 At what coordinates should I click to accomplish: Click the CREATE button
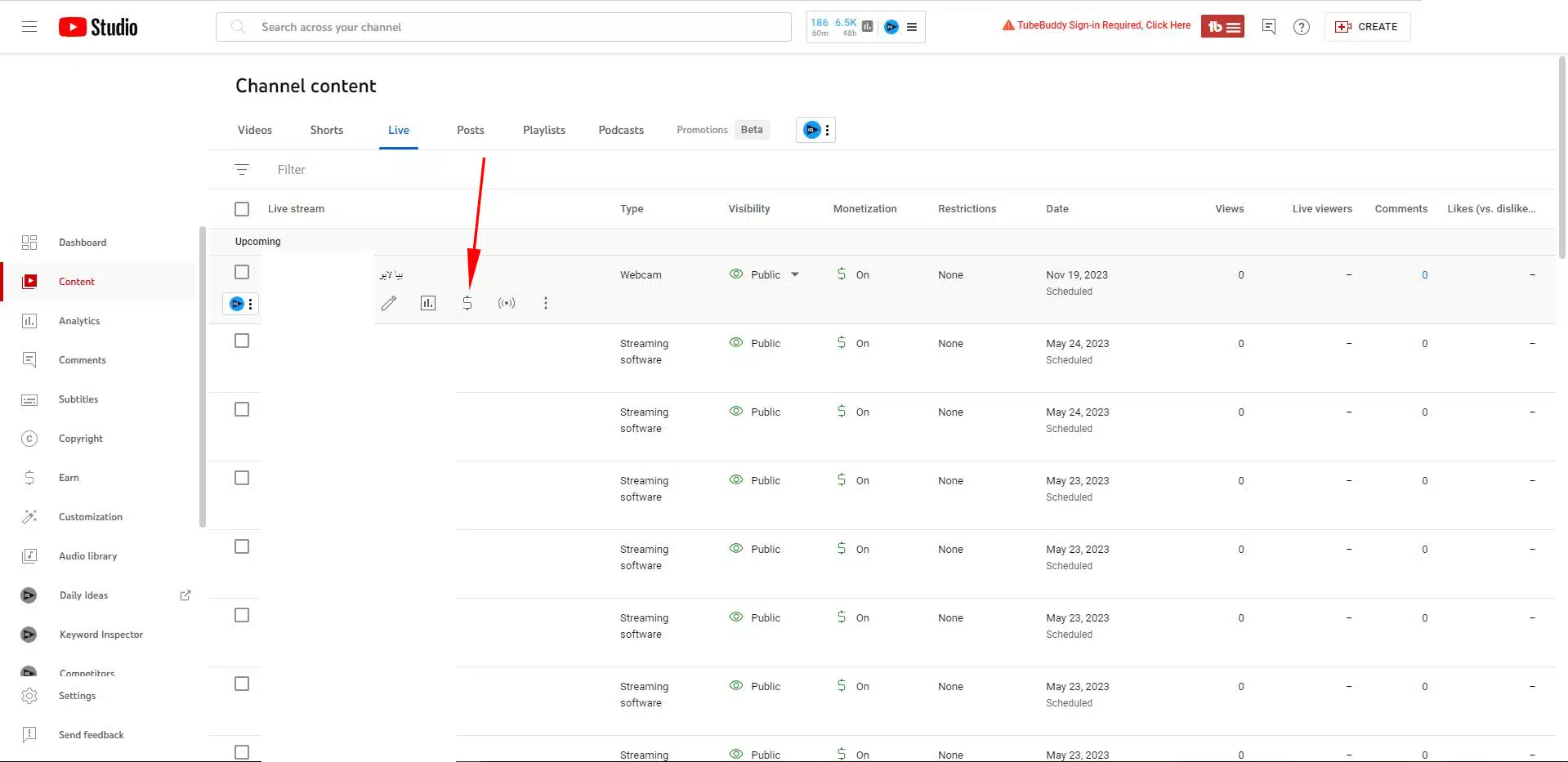coord(1367,27)
